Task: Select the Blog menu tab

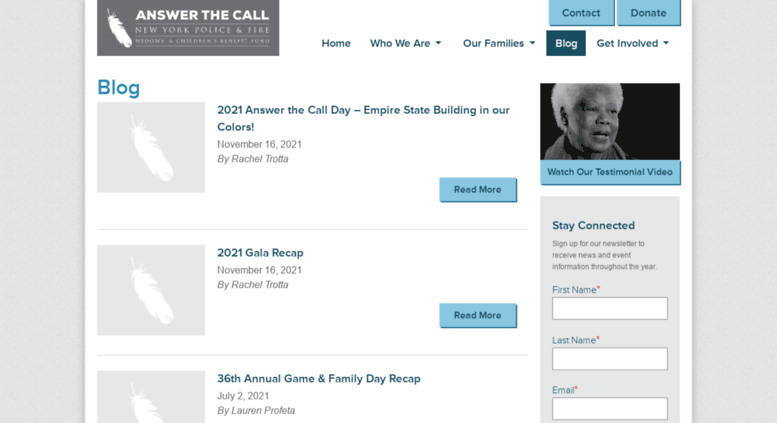Action: (x=566, y=43)
